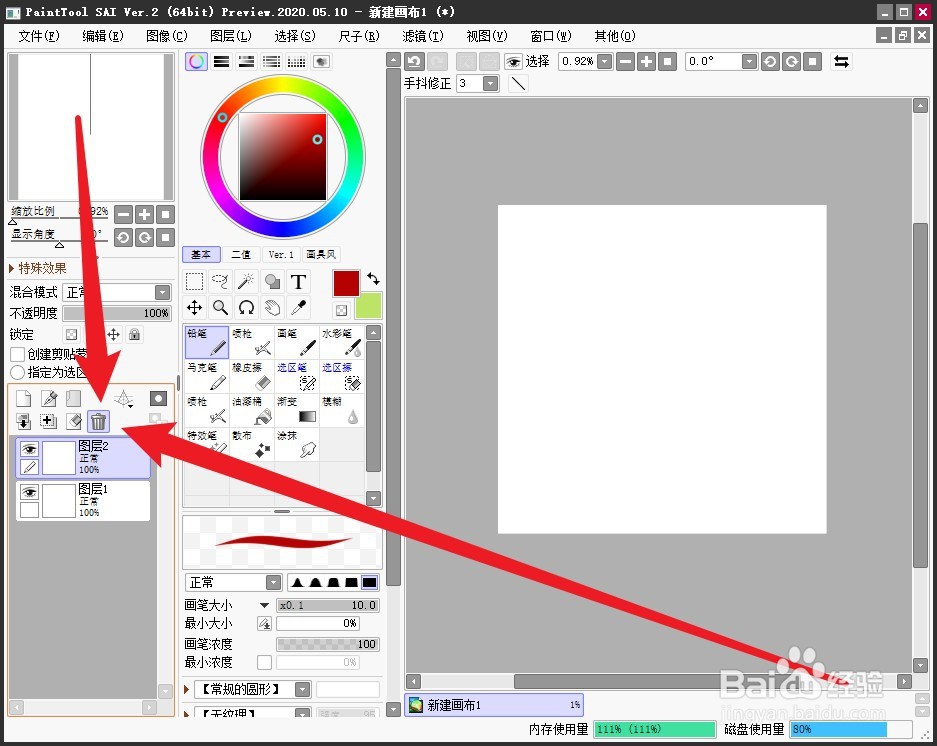Select 指定为选区来源 radio button
937x746 pixels.
tap(17, 372)
